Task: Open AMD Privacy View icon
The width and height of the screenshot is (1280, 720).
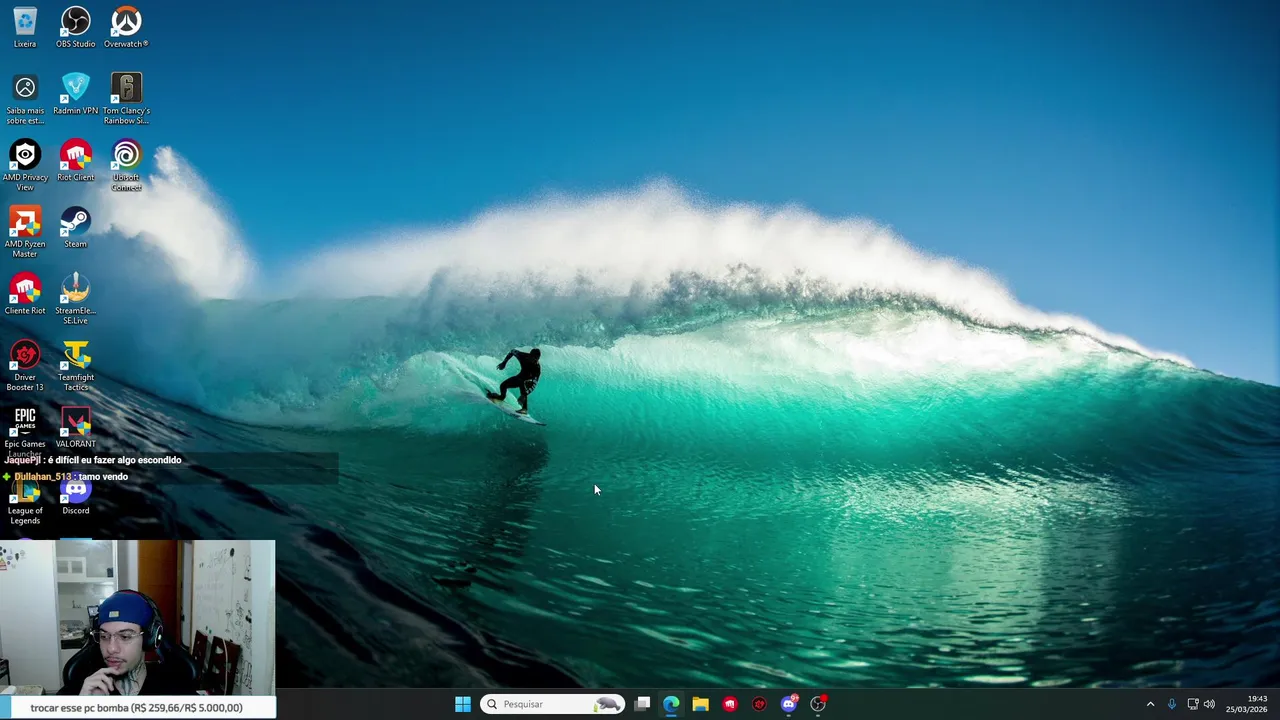Action: click(25, 165)
